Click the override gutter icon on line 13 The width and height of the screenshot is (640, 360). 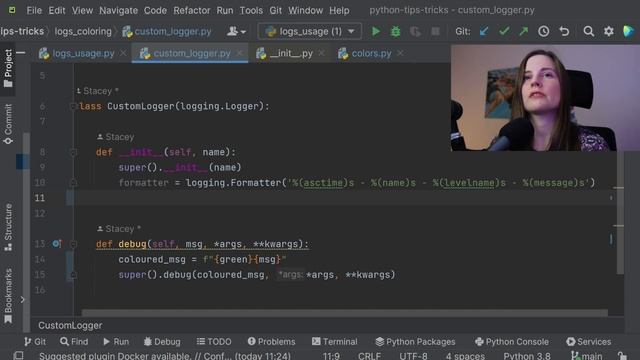(57, 244)
